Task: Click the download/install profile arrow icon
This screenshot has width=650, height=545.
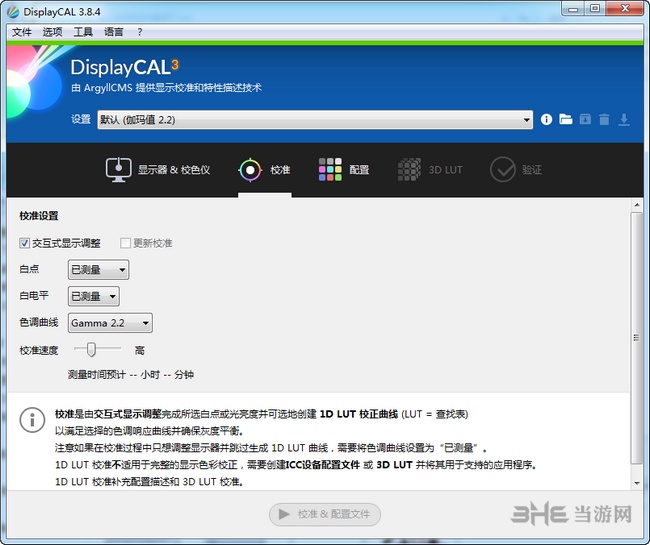Action: (624, 120)
